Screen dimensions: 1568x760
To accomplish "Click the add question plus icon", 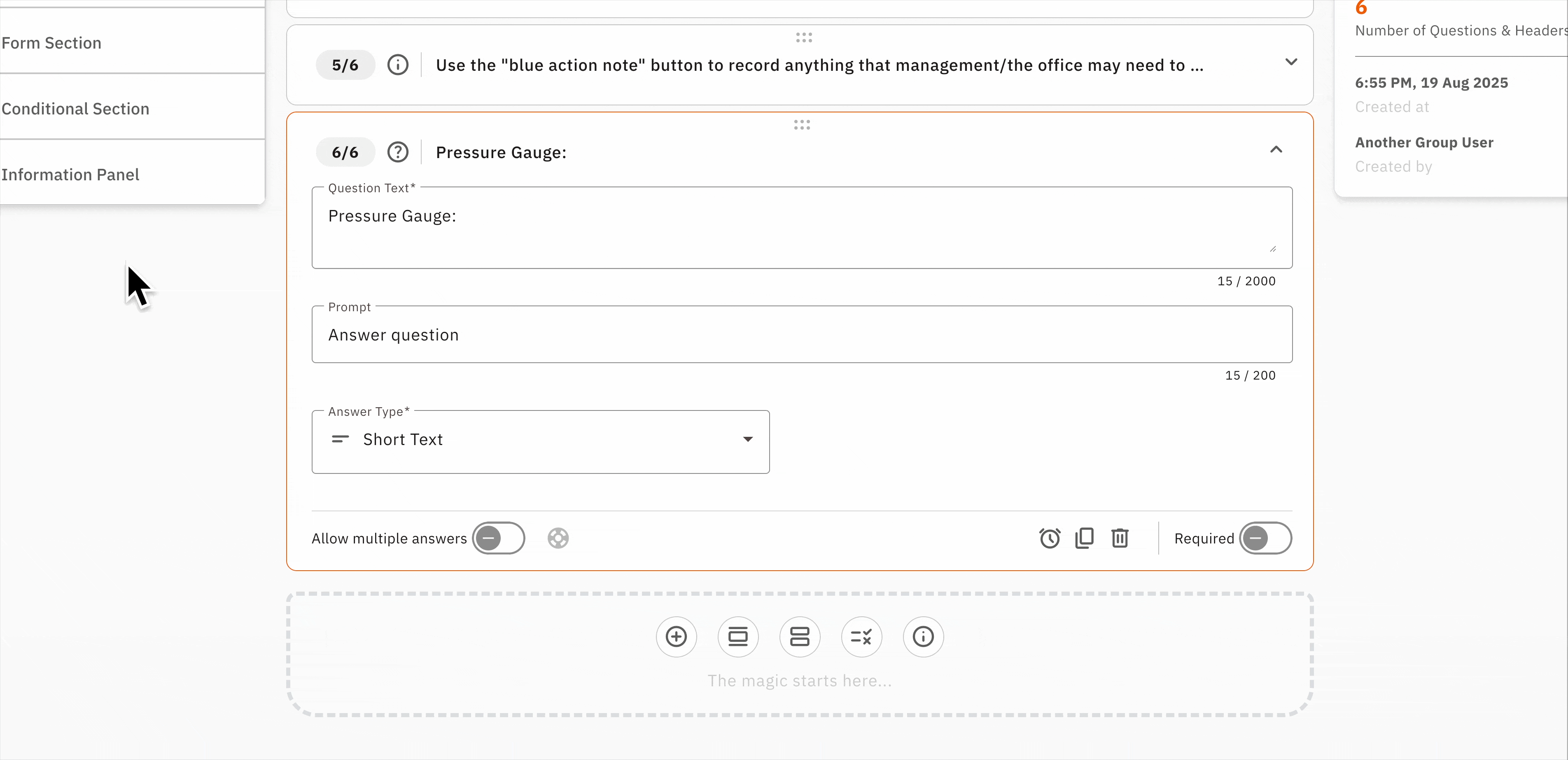I will pyautogui.click(x=676, y=636).
